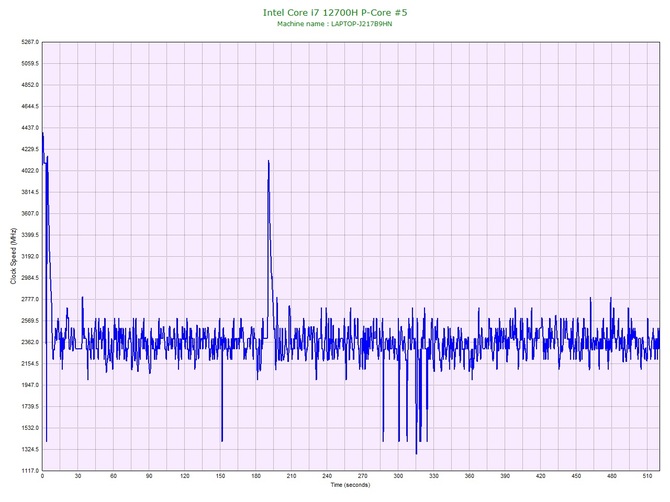The width and height of the screenshot is (670, 502).
Task: Select the 60 second x-axis label
Action: (113, 476)
